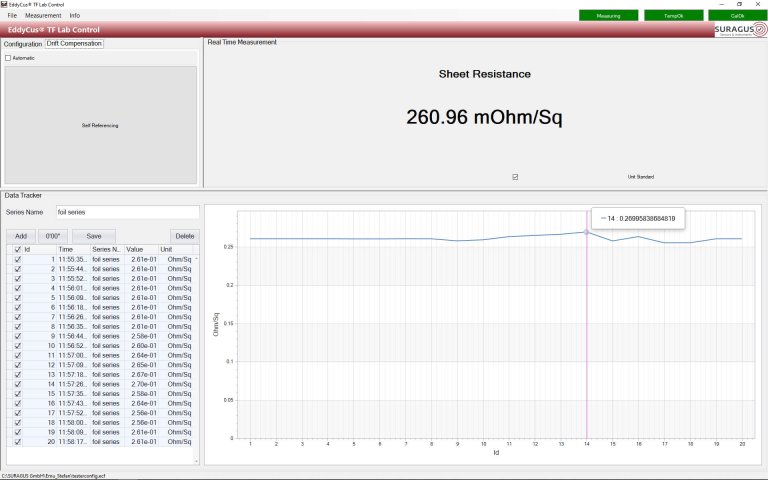Enable the Automatic drift compensation checkbox

pos(8,58)
